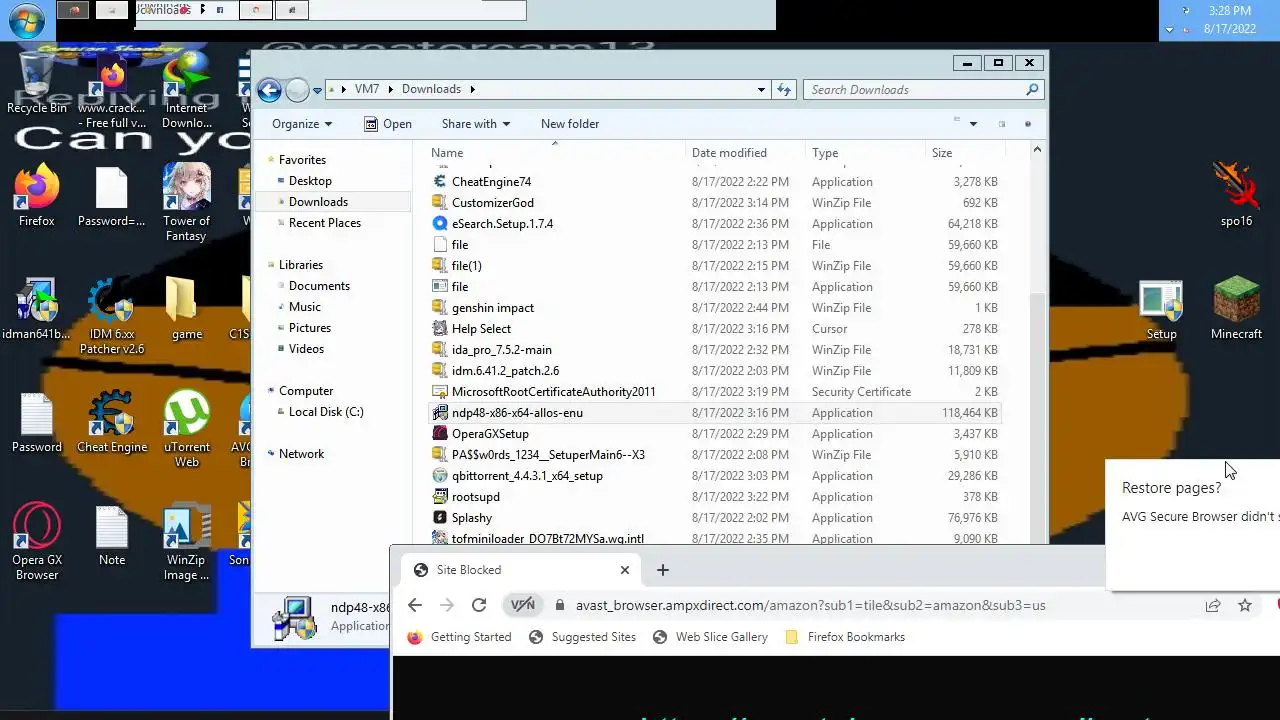Select Recent Places in Favorites
The width and height of the screenshot is (1280, 720).
325,223
